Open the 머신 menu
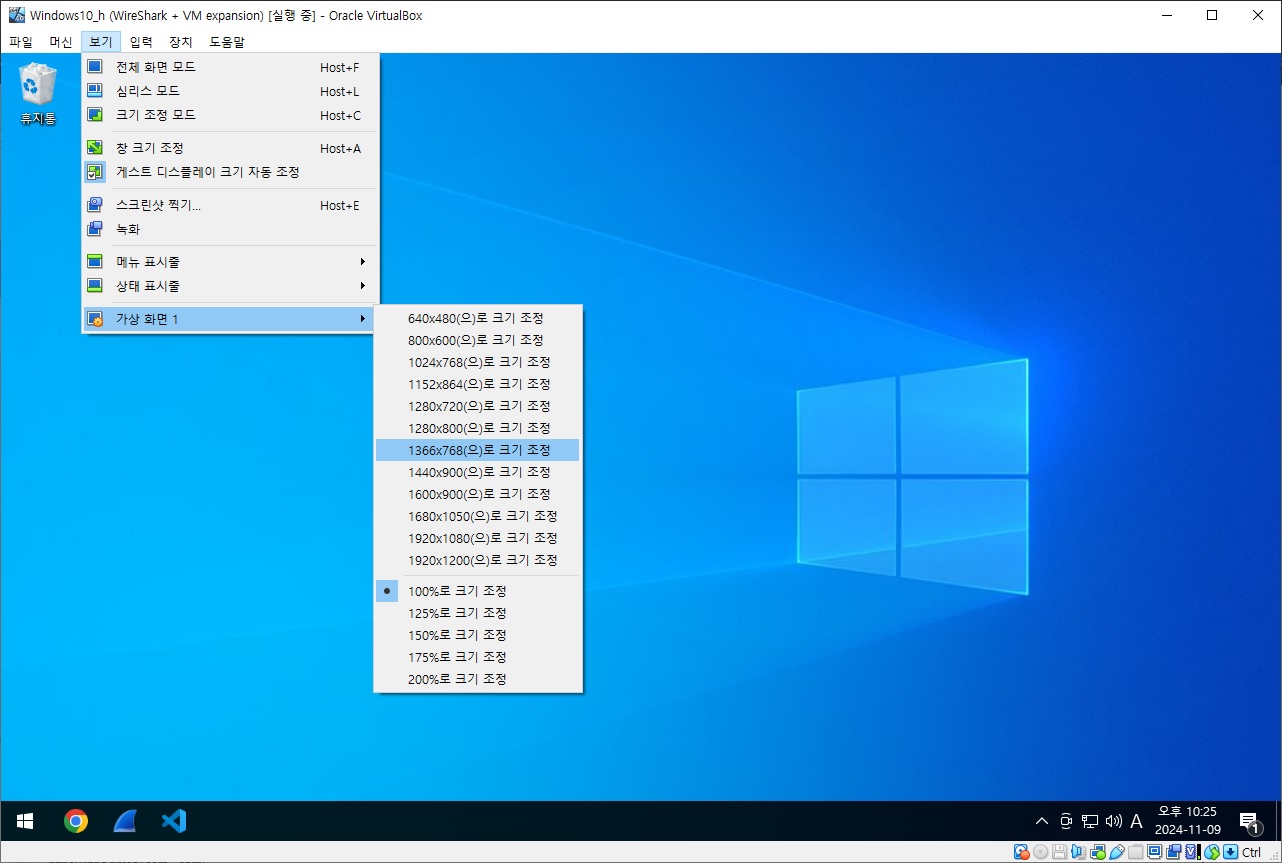Screen dimensions: 1282x863 (61, 42)
